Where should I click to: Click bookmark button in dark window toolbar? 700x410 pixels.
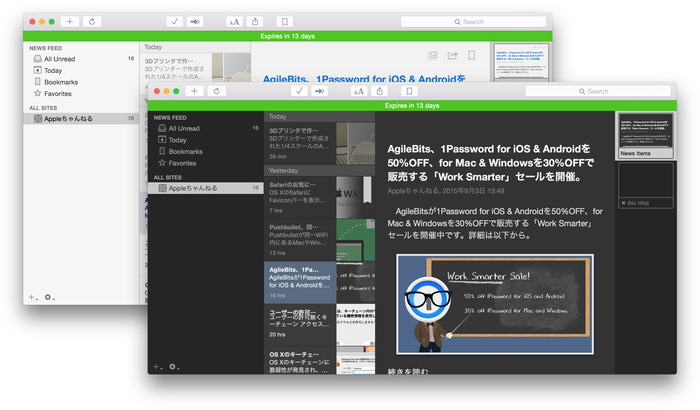[x=409, y=91]
